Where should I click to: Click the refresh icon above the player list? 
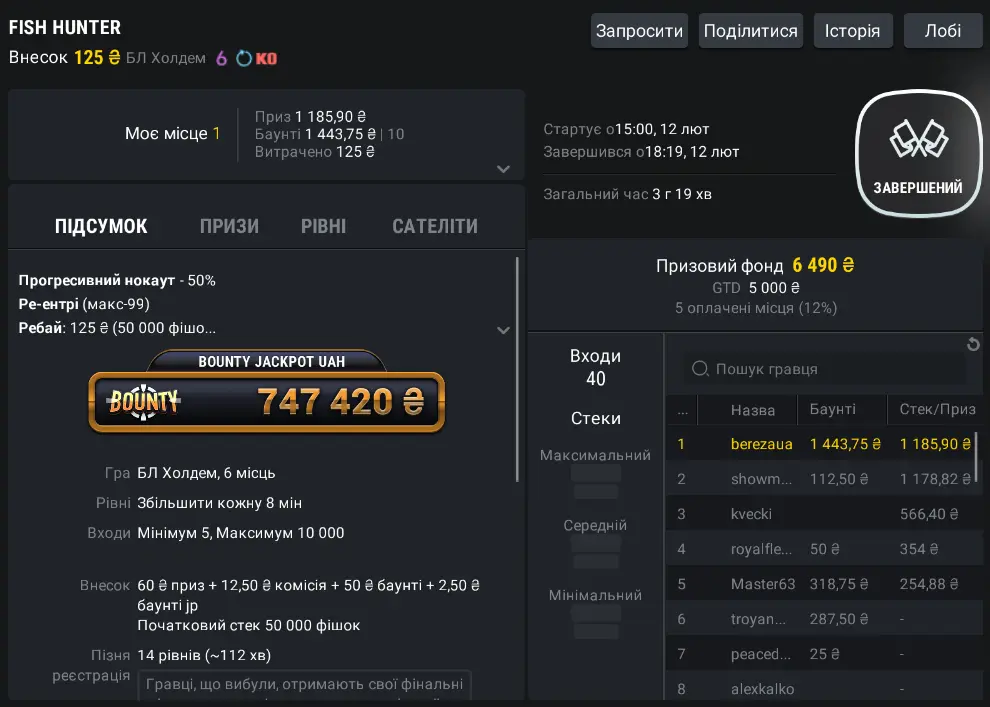click(973, 345)
